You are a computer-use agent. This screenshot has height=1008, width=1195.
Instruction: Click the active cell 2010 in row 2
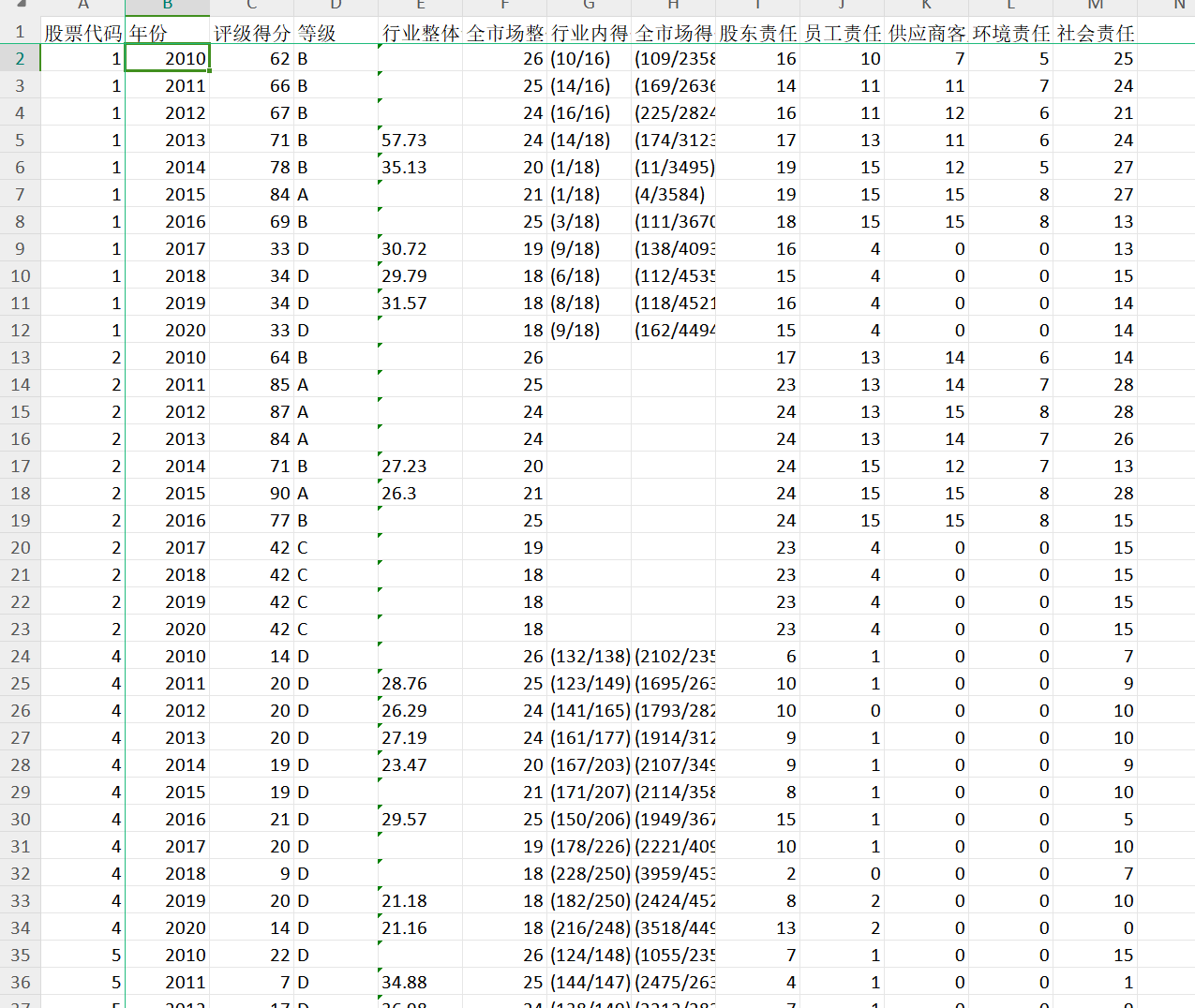167,58
